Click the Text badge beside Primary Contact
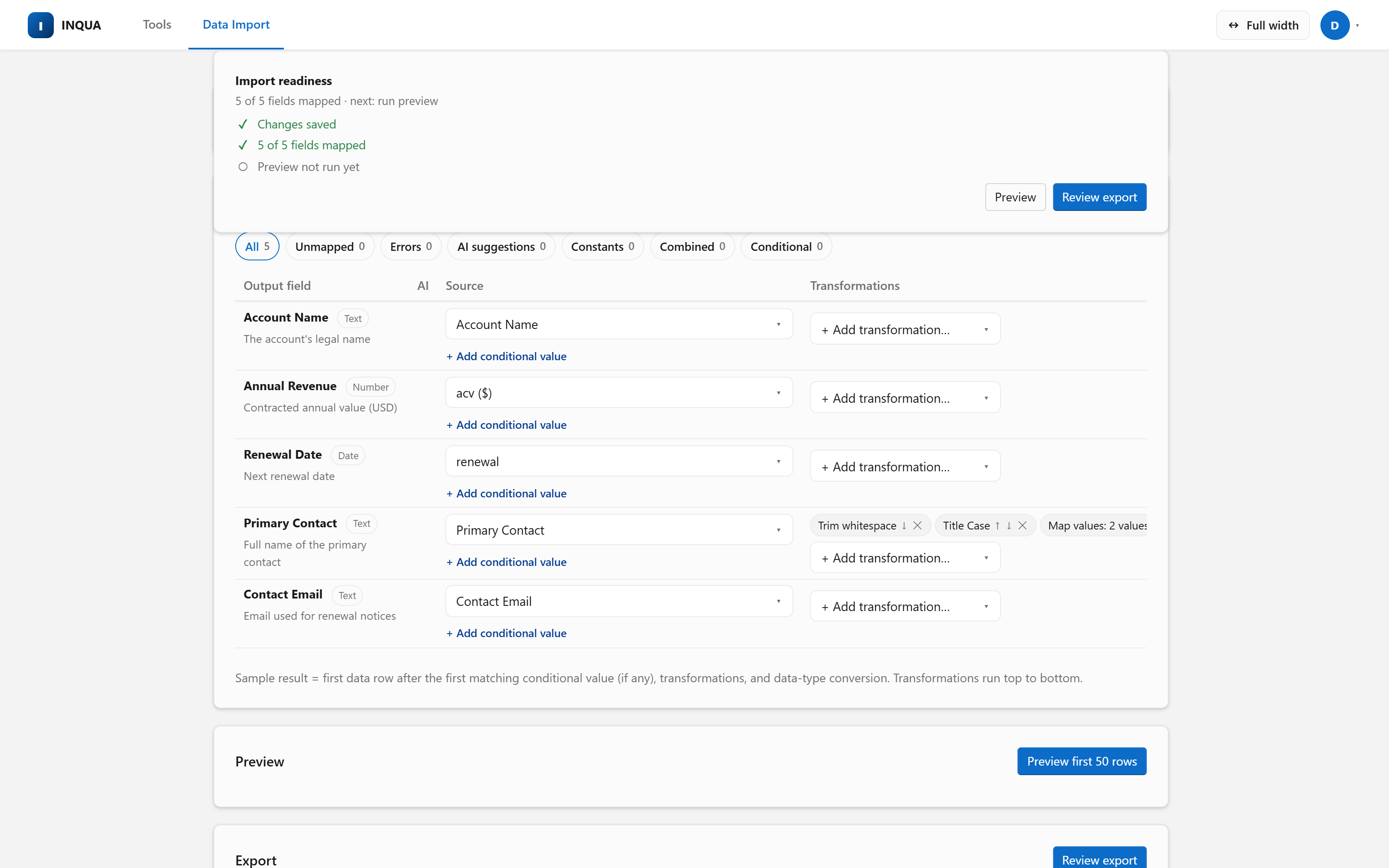 pos(361,523)
